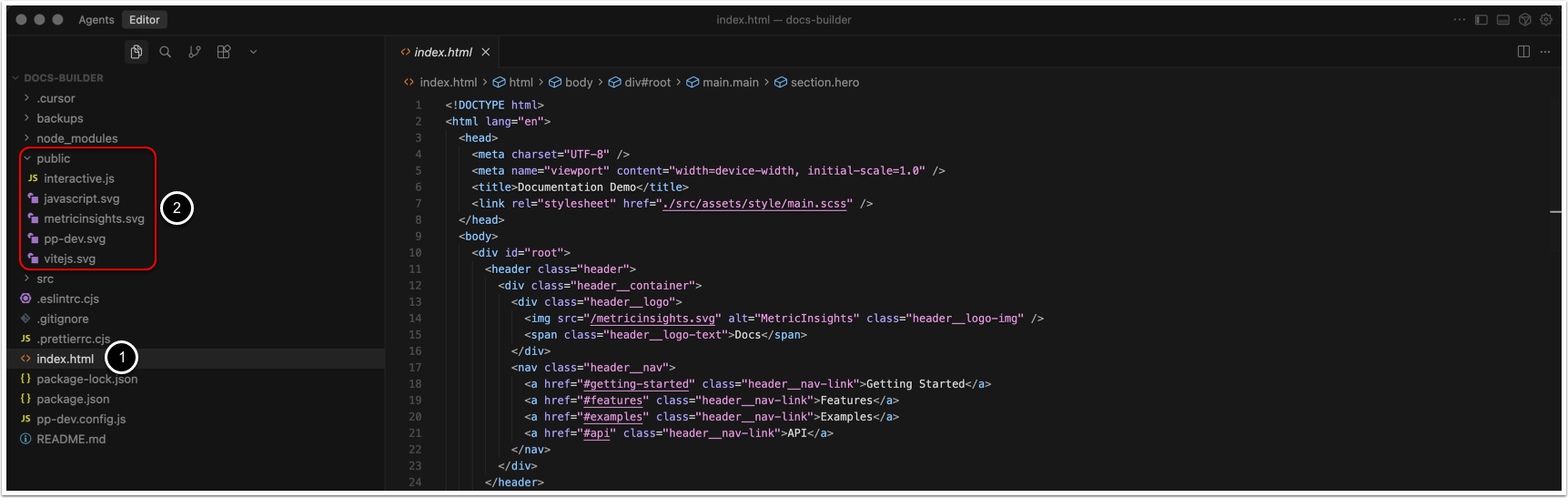Select the index.html editor tab

[445, 52]
